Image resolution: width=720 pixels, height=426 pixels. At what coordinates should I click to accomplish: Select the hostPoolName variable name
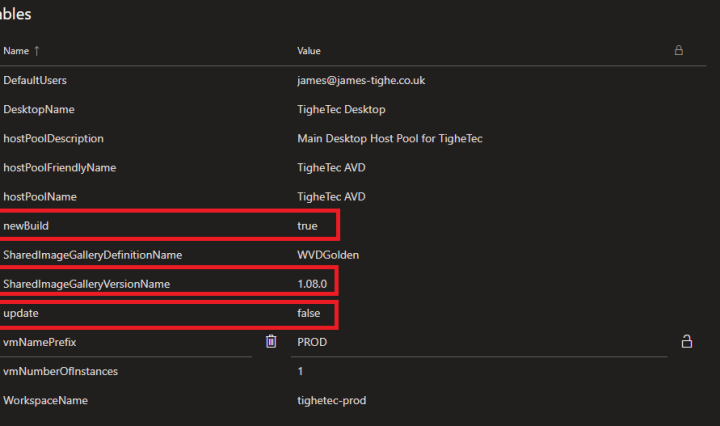click(x=40, y=197)
